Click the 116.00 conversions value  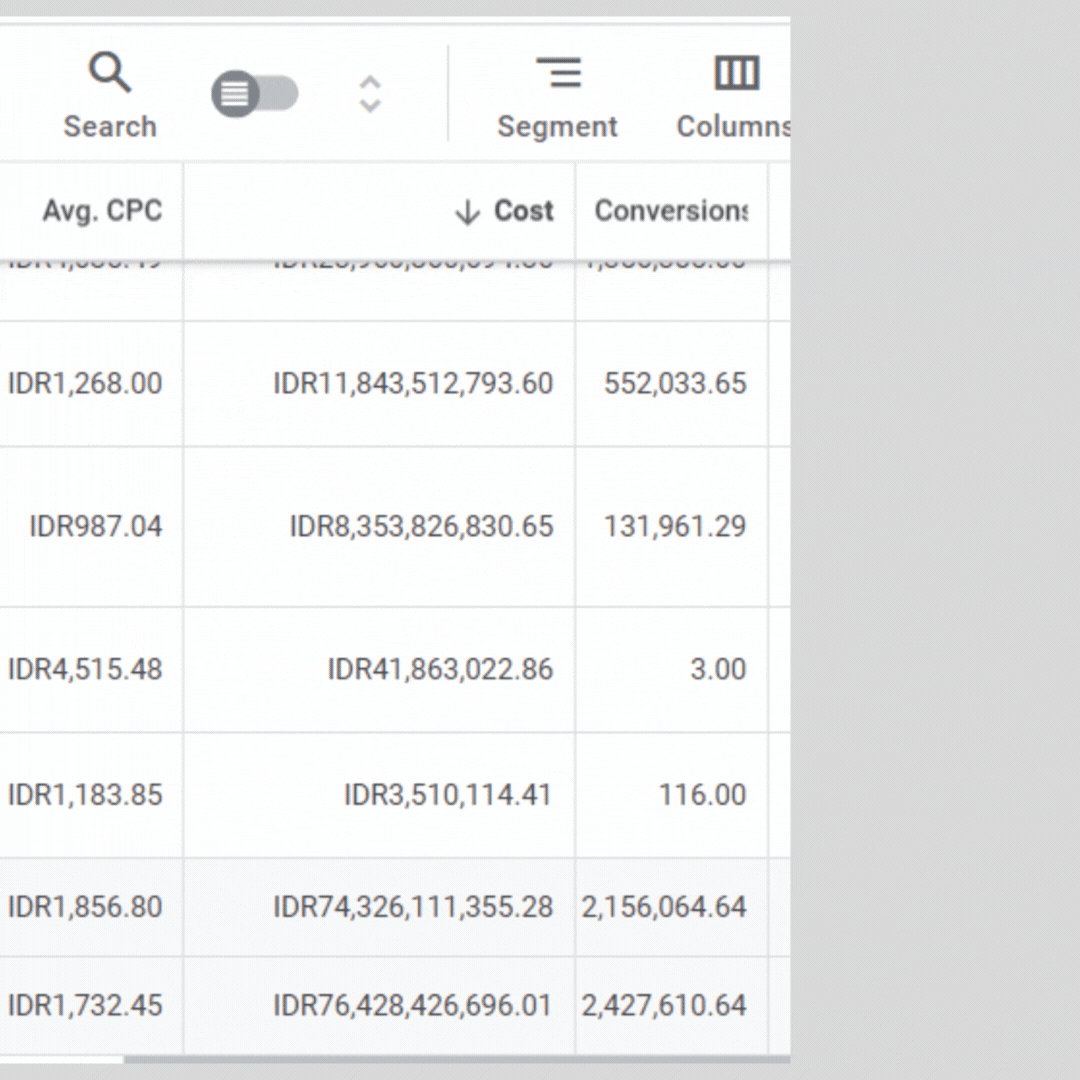point(702,795)
